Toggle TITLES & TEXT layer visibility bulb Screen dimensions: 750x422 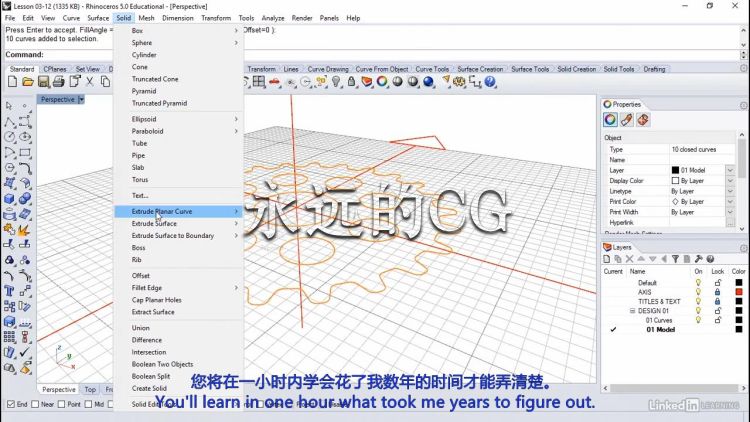coord(698,301)
